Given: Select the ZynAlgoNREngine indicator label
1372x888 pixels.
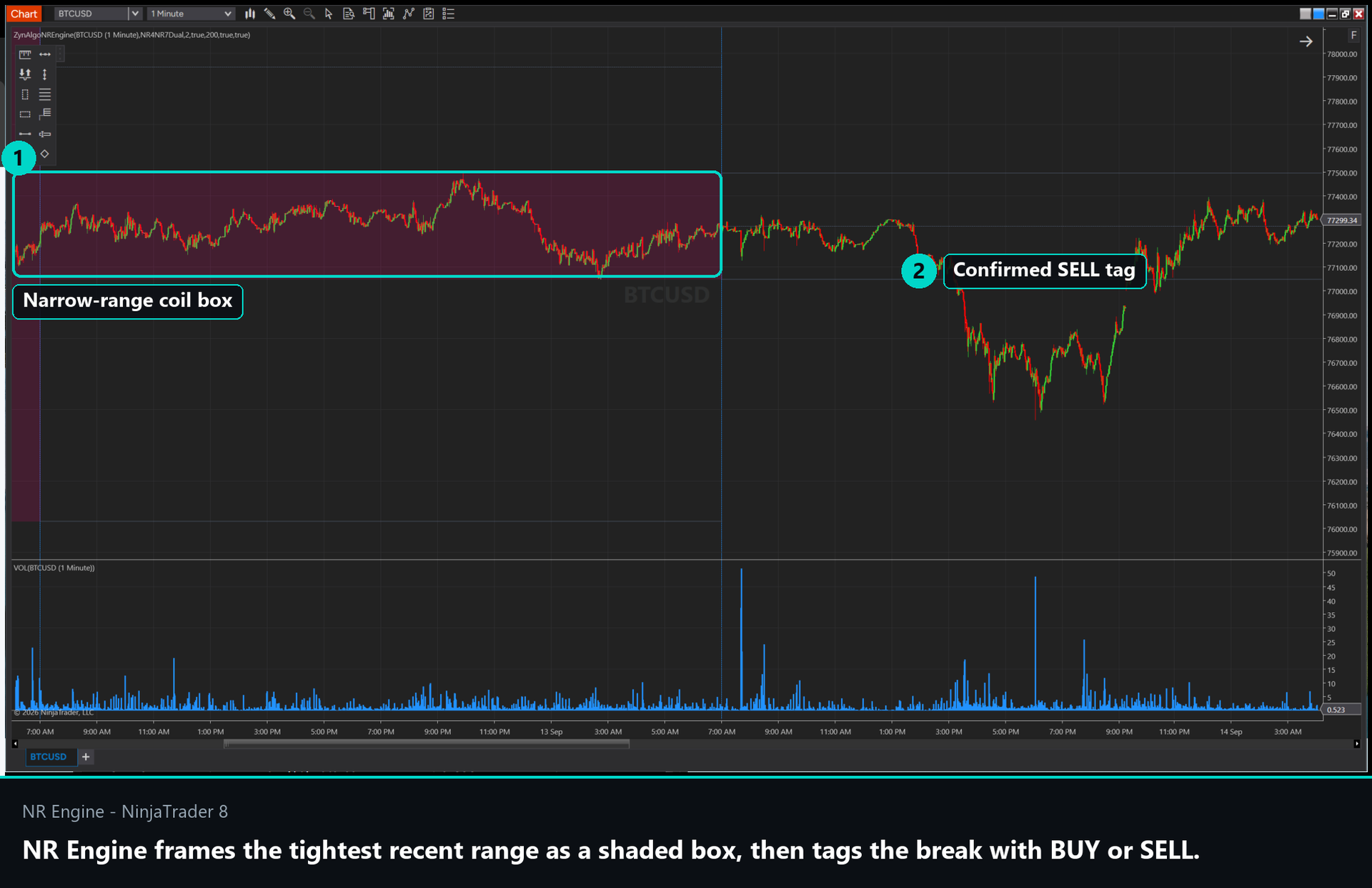Looking at the screenshot, I should click(x=131, y=34).
